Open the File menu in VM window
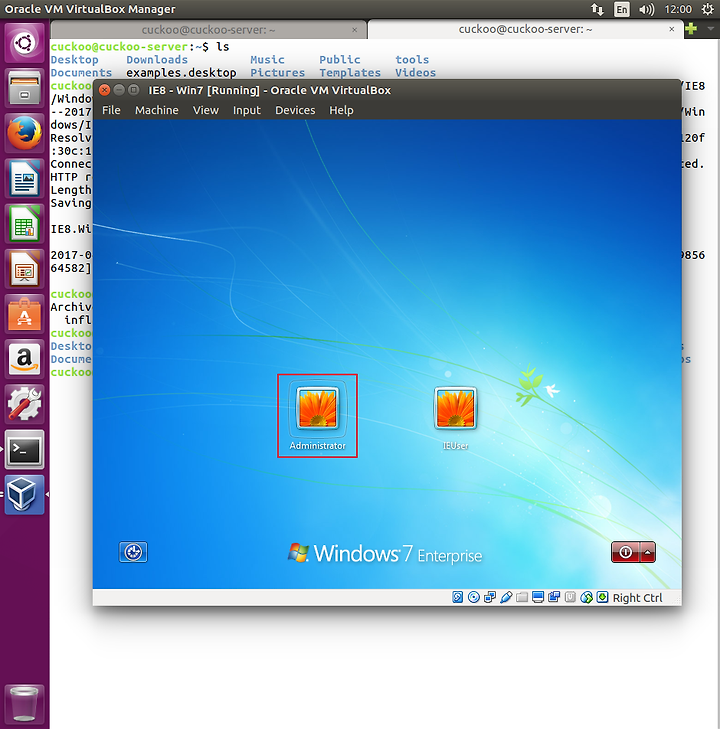The image size is (720, 729). 111,110
